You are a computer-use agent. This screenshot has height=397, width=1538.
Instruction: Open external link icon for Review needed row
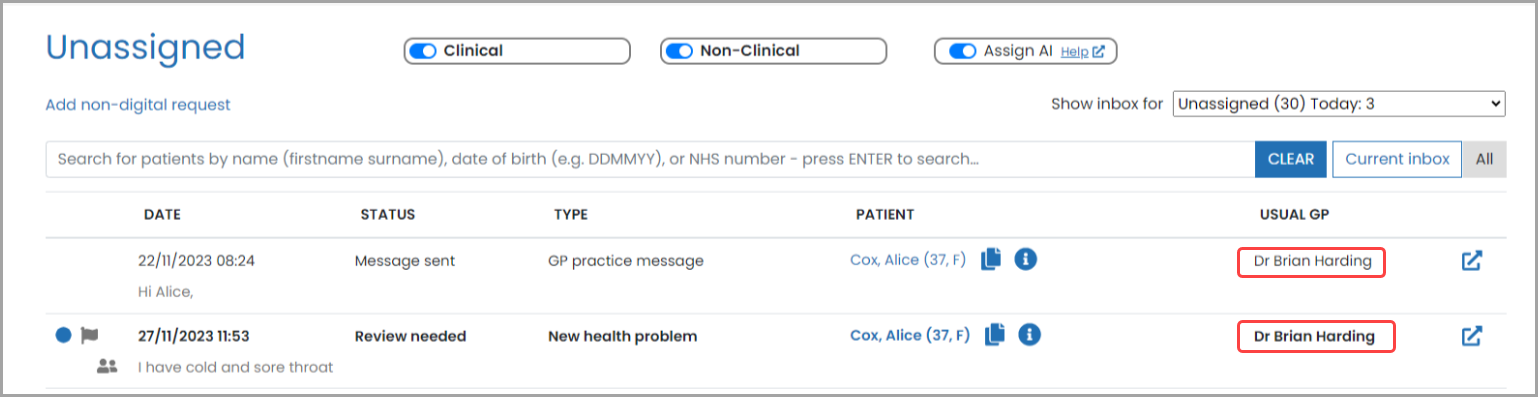(1471, 336)
